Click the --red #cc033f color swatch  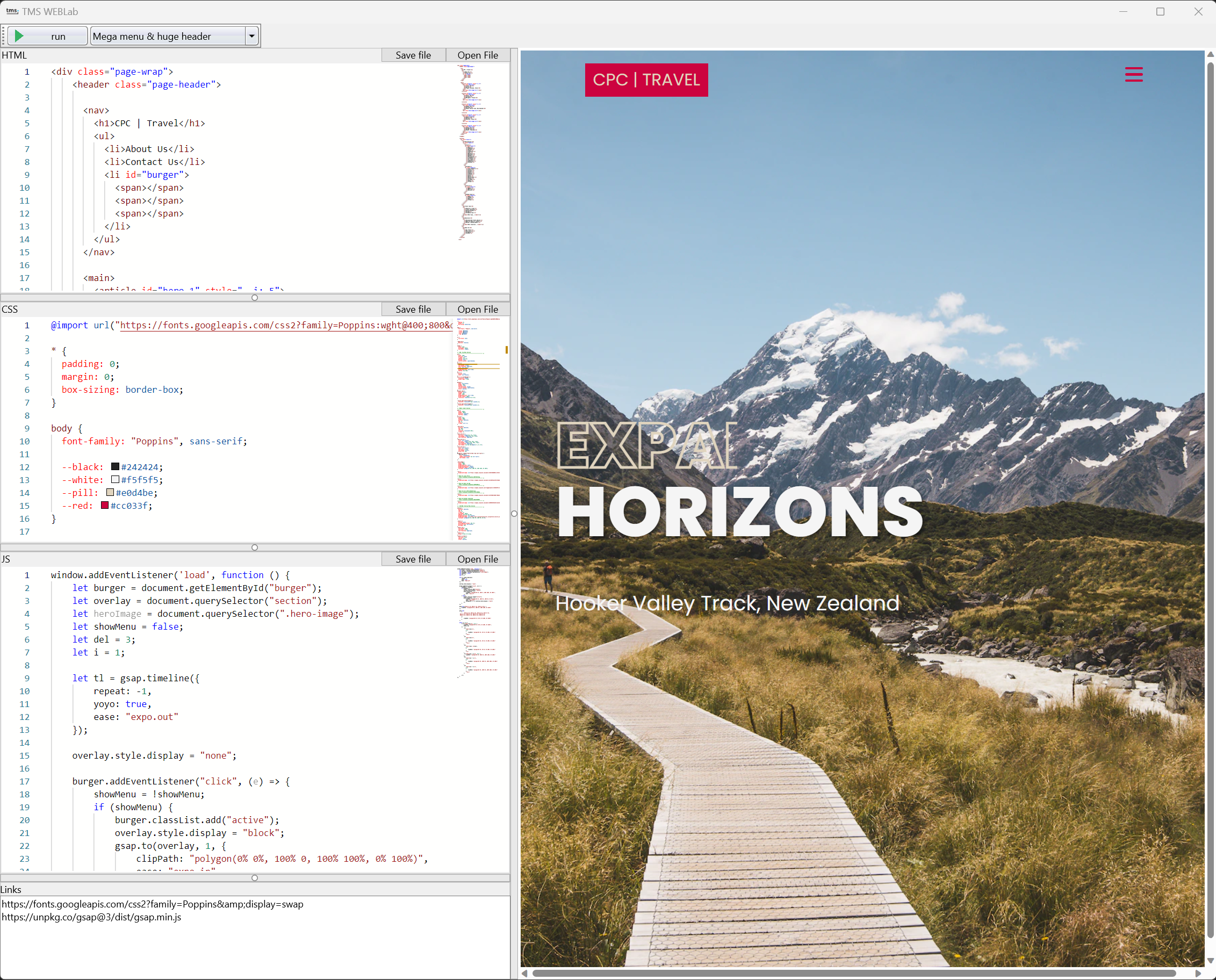[104, 505]
